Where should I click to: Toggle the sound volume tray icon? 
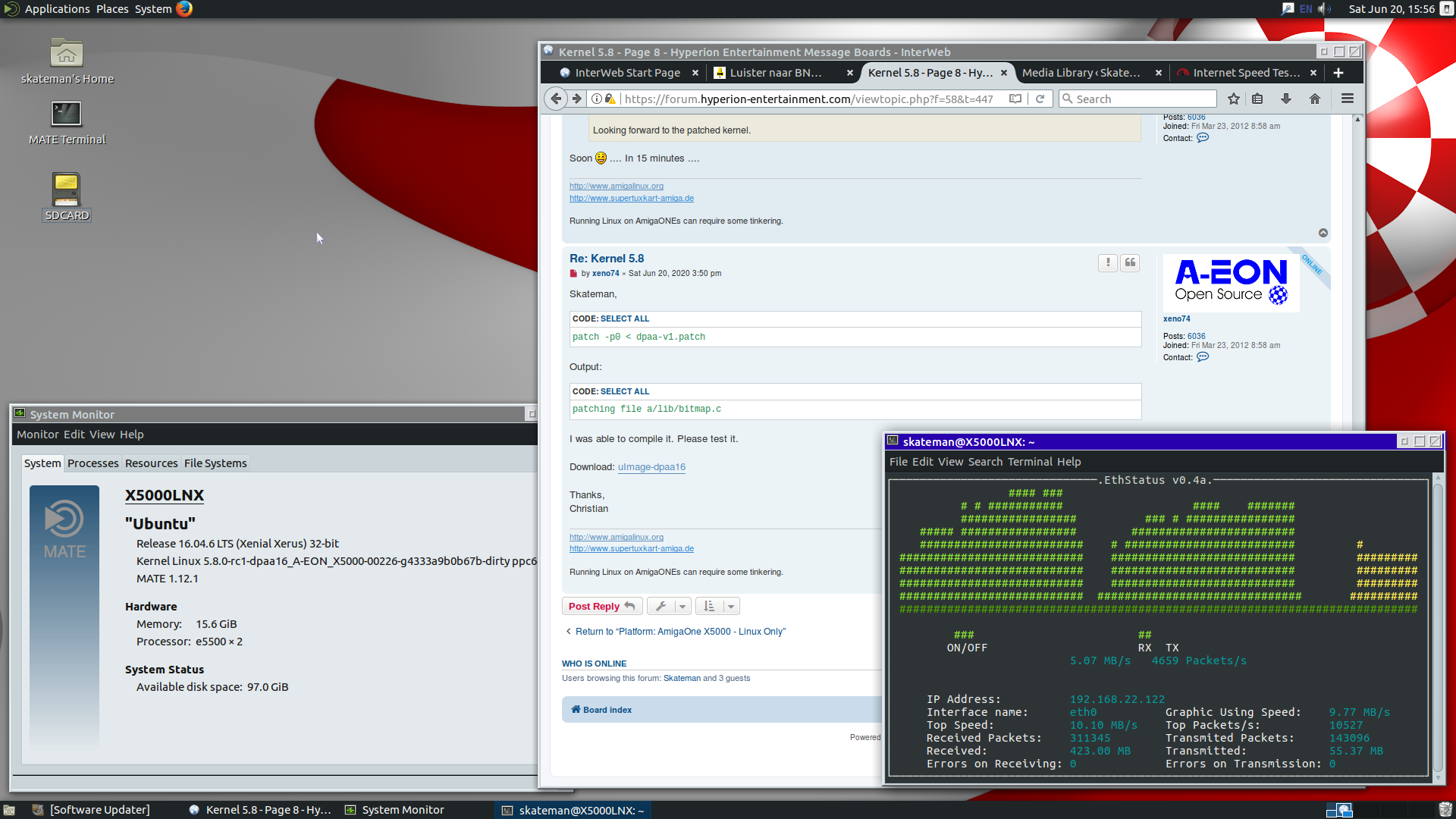click(x=1324, y=9)
